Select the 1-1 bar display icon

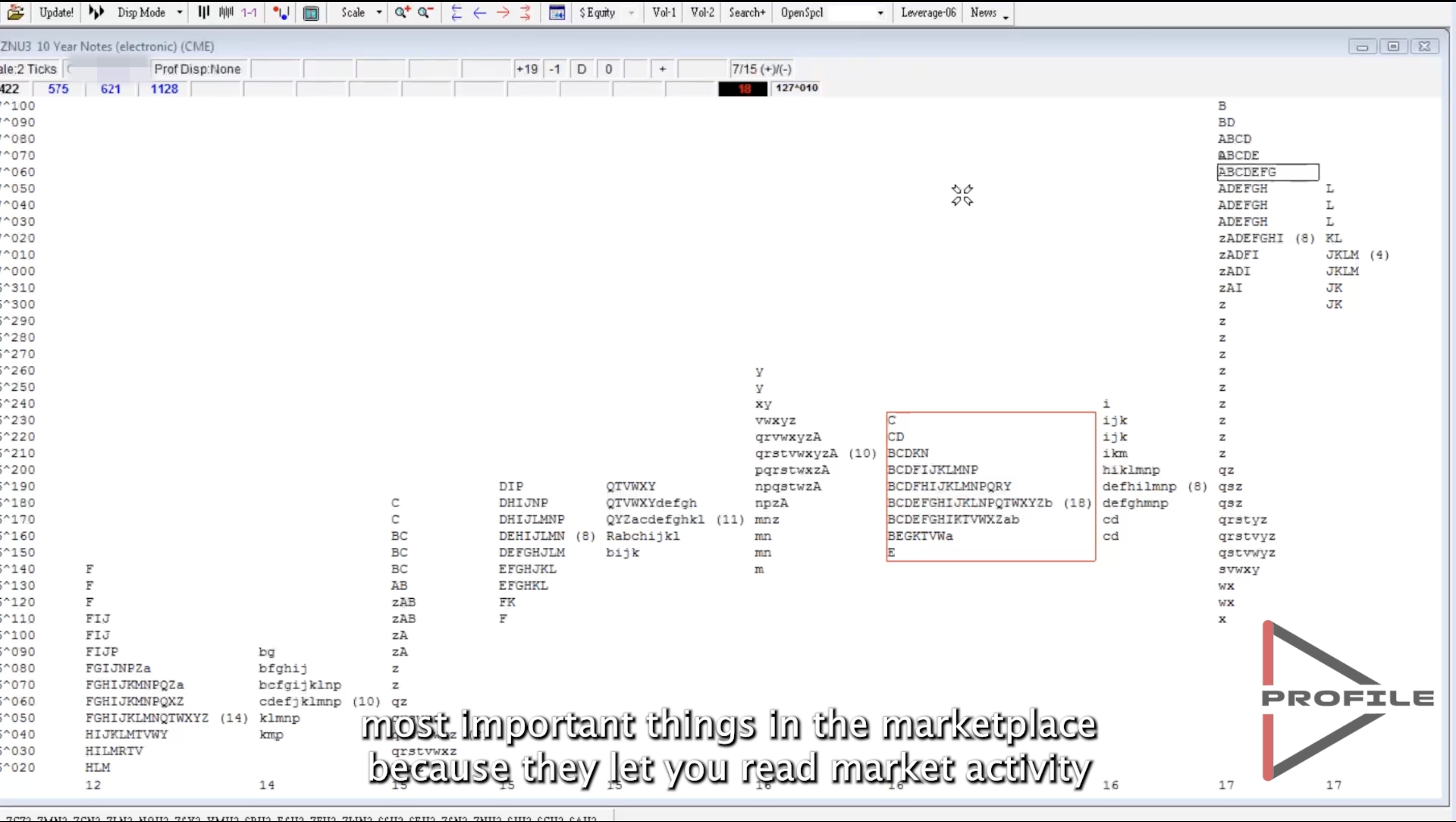click(249, 13)
